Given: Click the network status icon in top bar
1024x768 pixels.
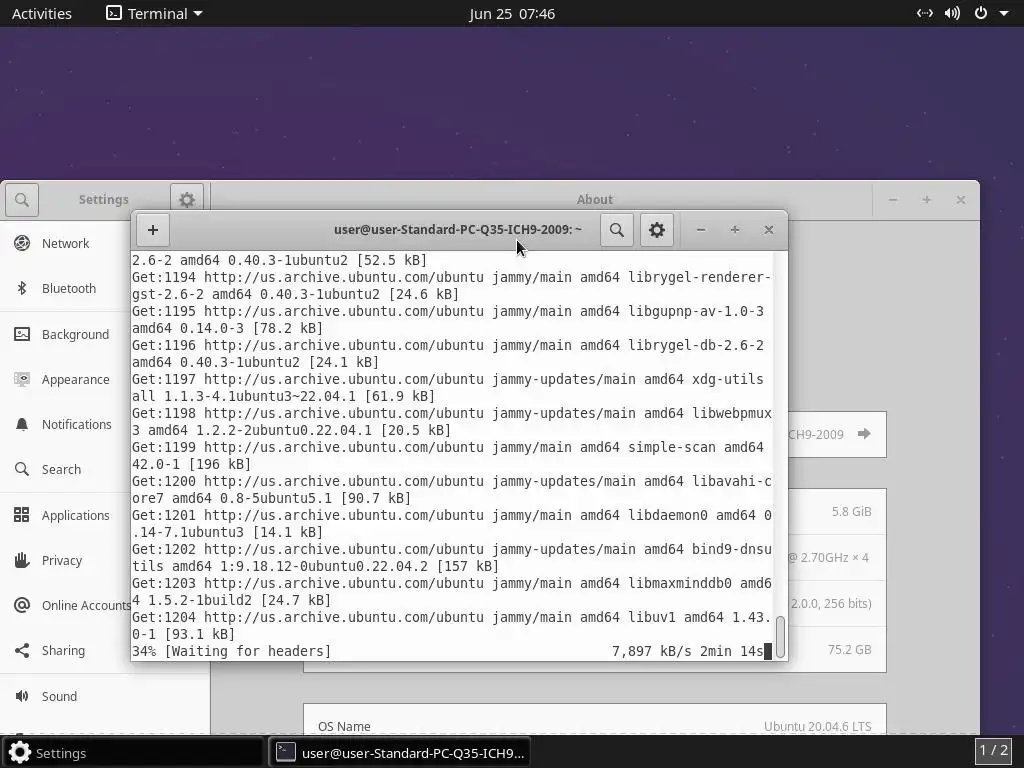Looking at the screenshot, I should 925,13.
